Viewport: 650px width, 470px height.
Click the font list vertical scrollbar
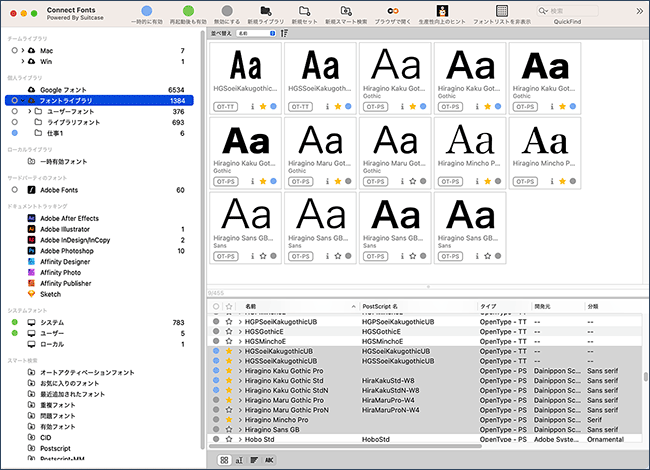click(645, 377)
